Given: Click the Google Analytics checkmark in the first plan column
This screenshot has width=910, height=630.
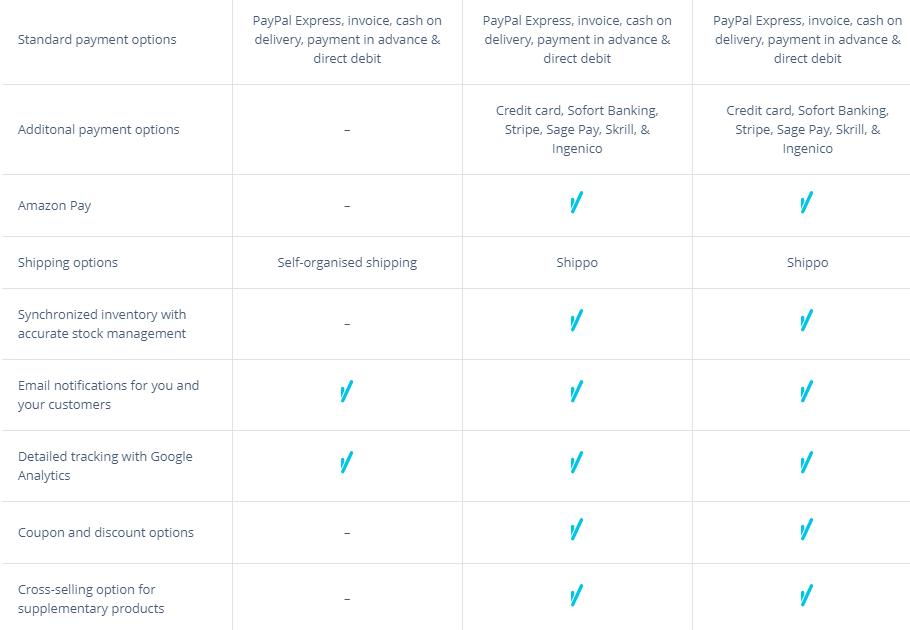Looking at the screenshot, I should 346,464.
